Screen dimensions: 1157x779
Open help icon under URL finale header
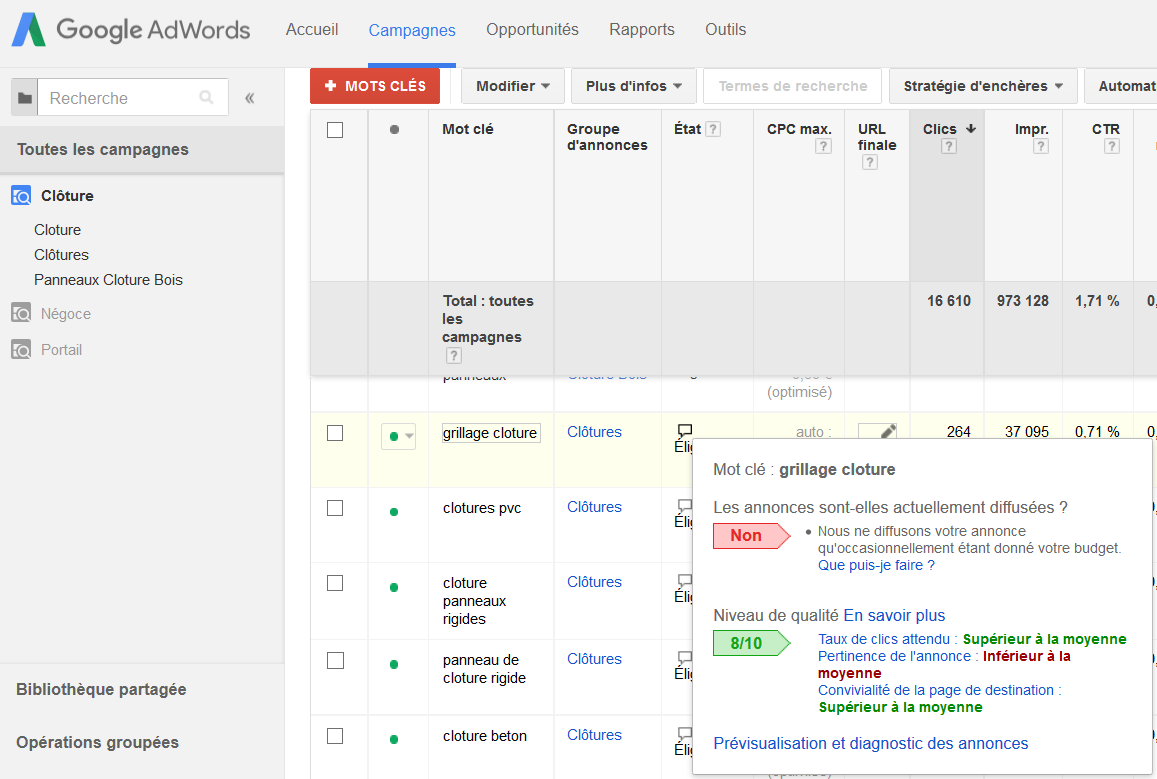(870, 162)
